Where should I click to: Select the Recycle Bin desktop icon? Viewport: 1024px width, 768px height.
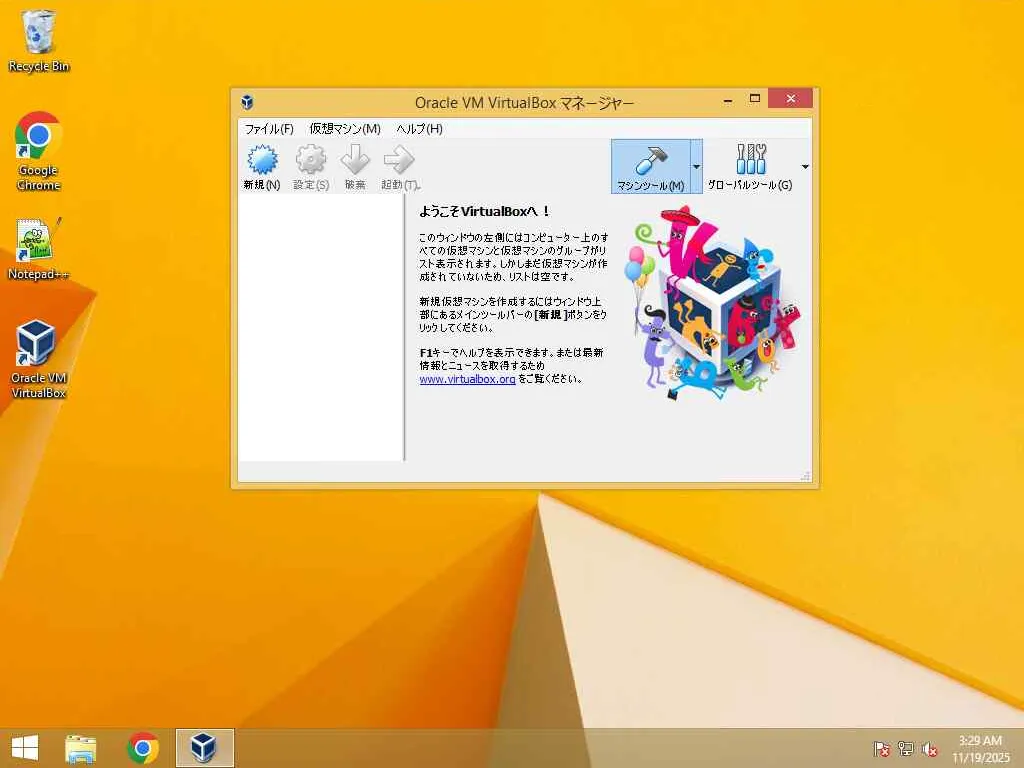tap(39, 40)
